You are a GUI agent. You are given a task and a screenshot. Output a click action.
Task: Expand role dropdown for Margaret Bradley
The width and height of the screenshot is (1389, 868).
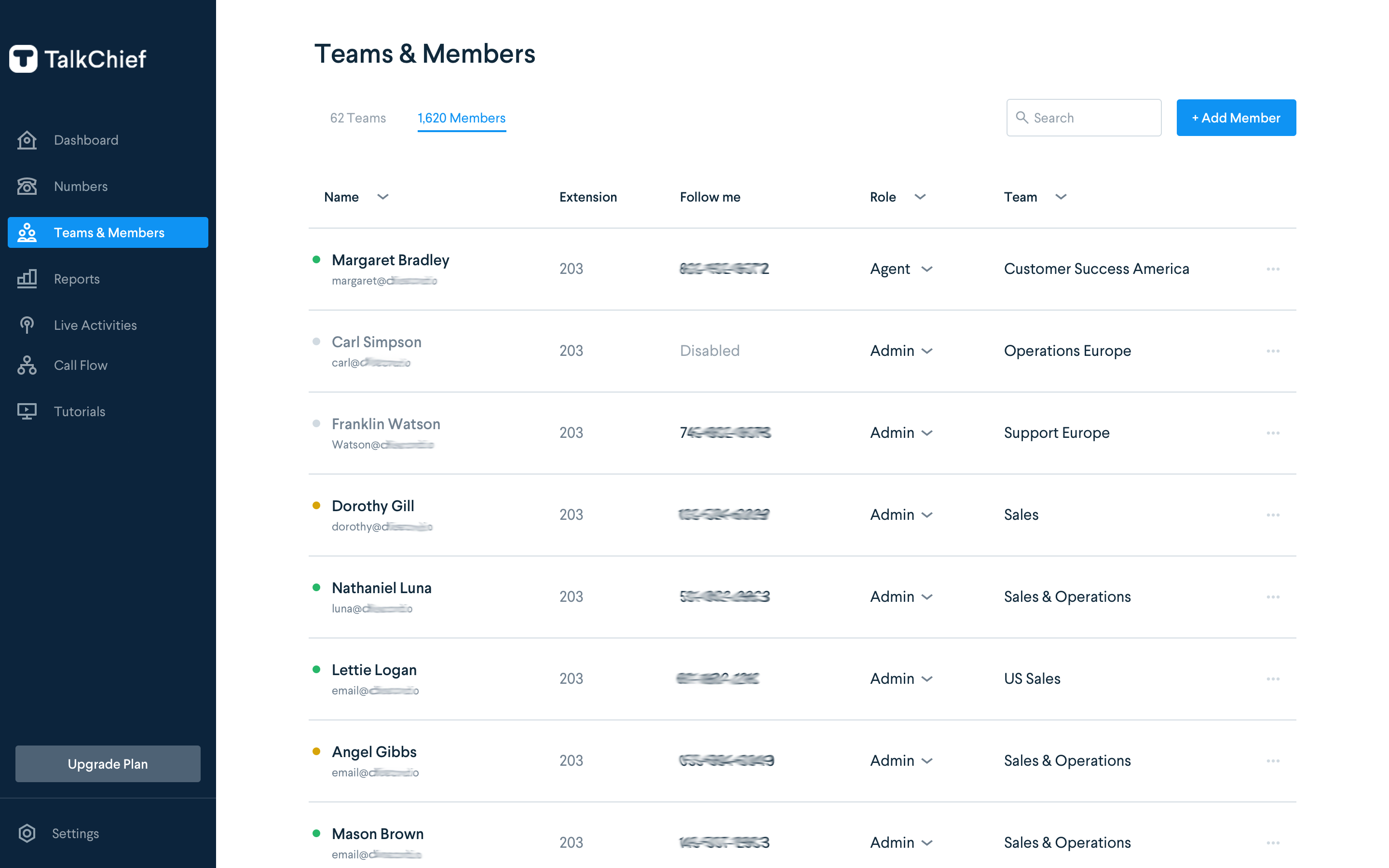tap(926, 269)
